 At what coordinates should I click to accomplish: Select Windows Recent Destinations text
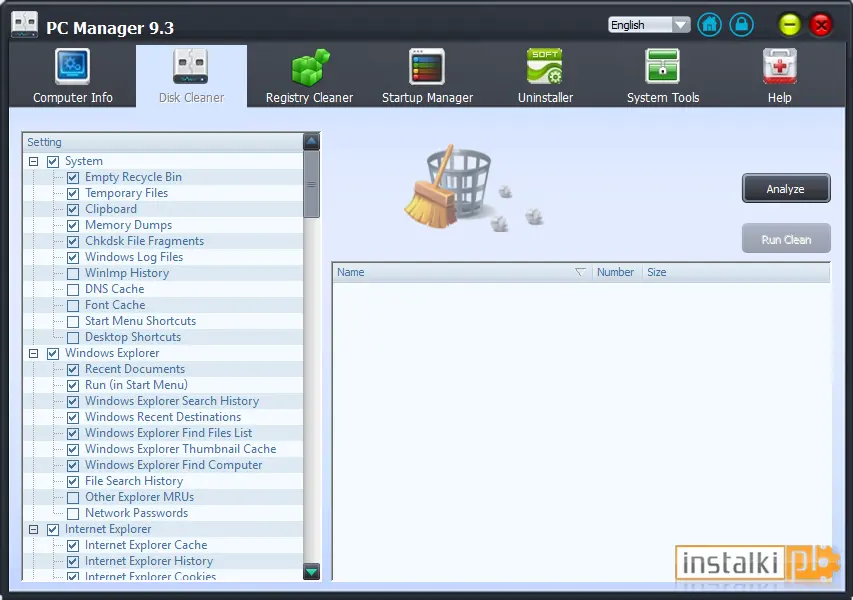coord(163,417)
